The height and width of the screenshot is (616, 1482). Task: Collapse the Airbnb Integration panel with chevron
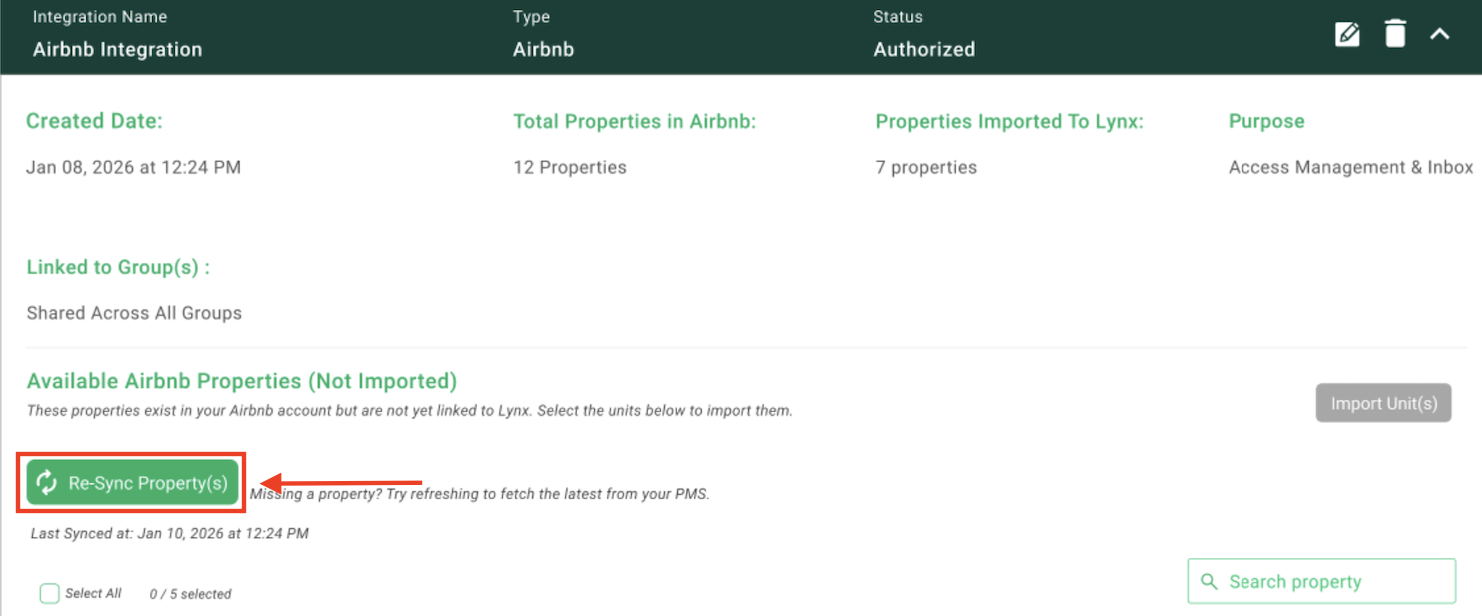pyautogui.click(x=1439, y=34)
